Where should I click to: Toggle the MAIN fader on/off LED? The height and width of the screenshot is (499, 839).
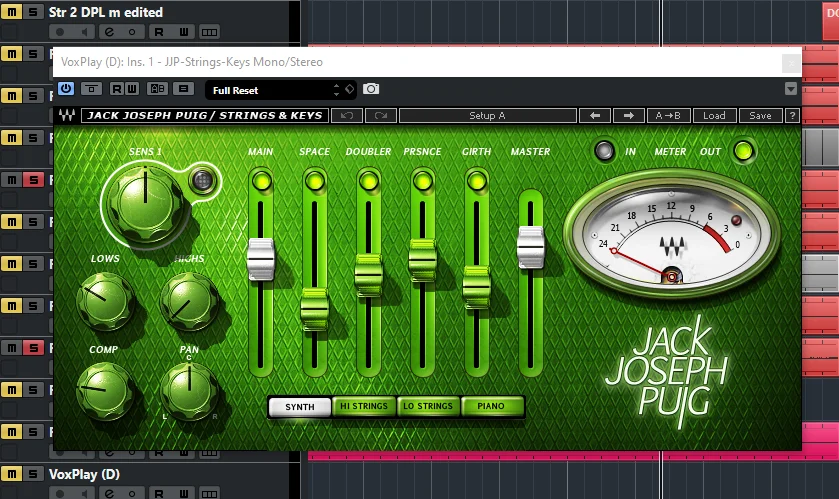pos(262,181)
